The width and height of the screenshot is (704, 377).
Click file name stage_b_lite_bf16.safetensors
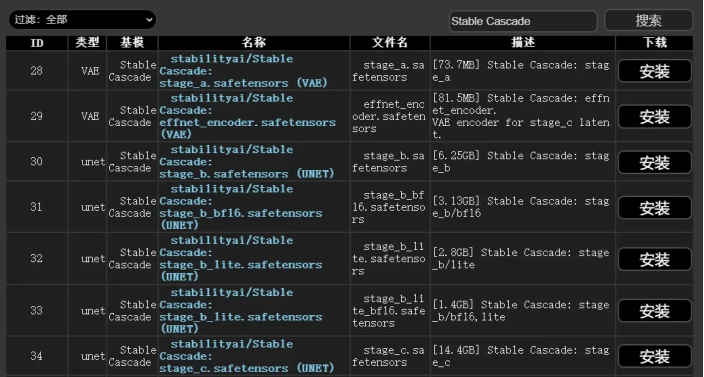(x=389, y=311)
